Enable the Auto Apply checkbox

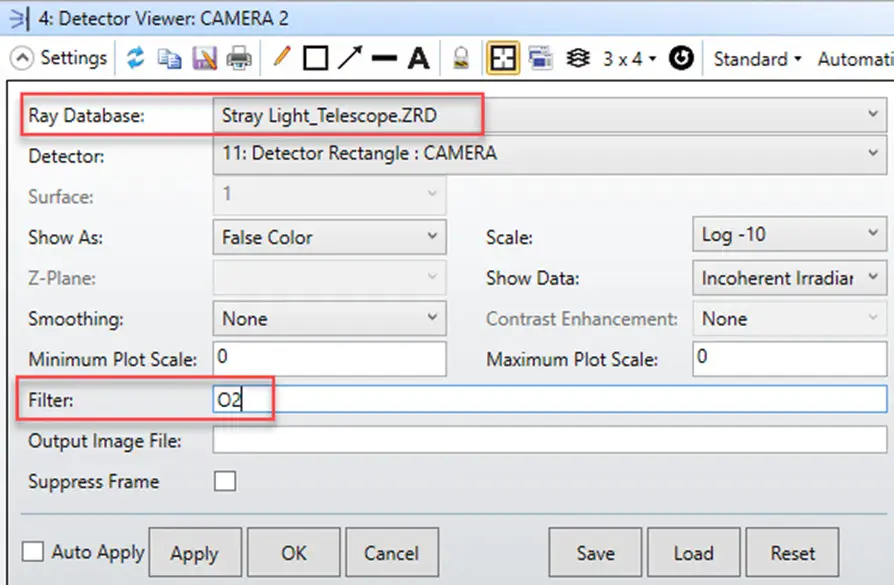(32, 551)
